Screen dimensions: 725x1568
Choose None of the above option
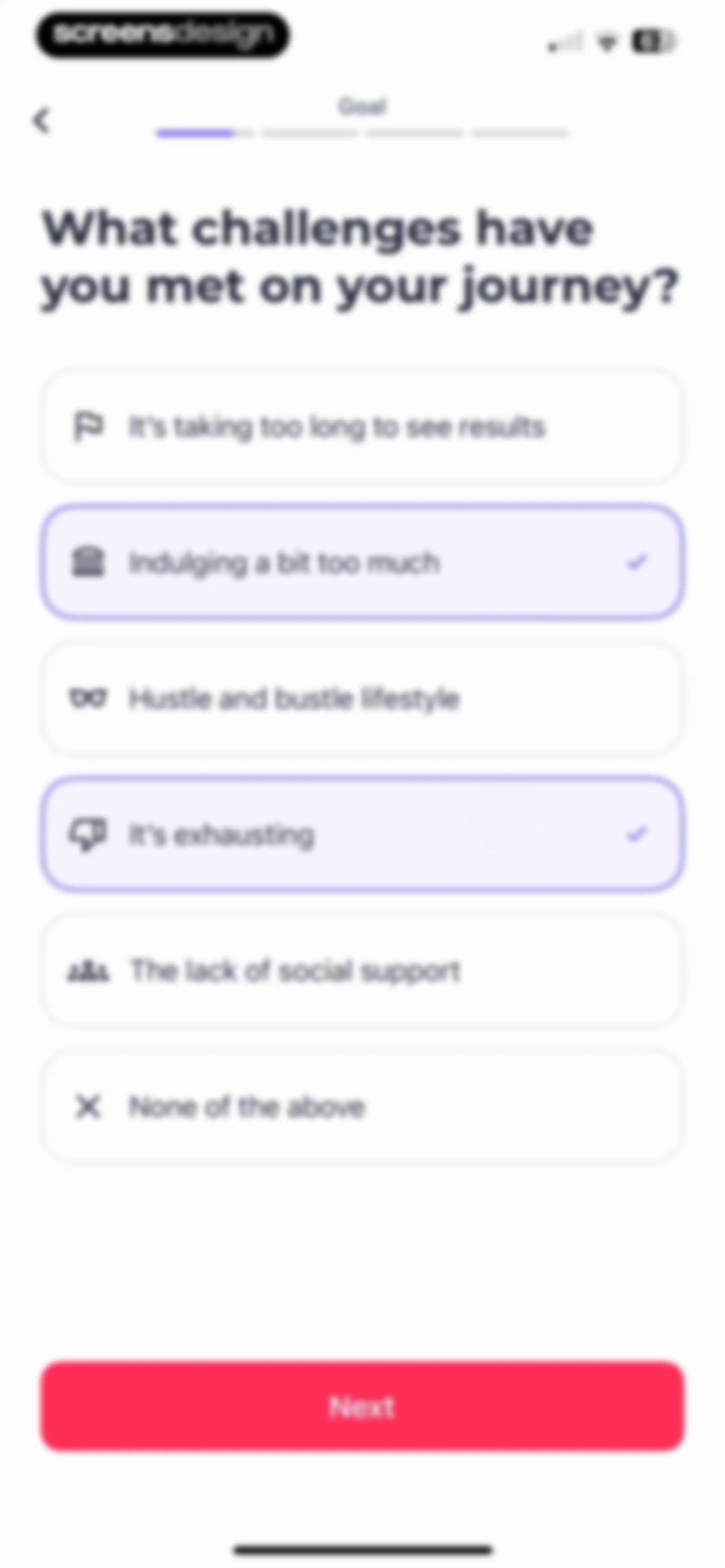(362, 1106)
